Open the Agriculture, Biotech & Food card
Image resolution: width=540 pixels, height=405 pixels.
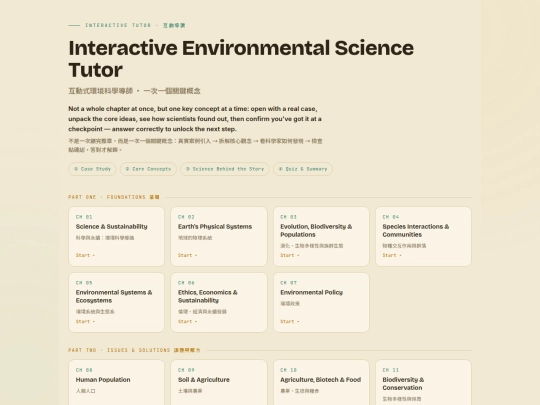(321, 382)
